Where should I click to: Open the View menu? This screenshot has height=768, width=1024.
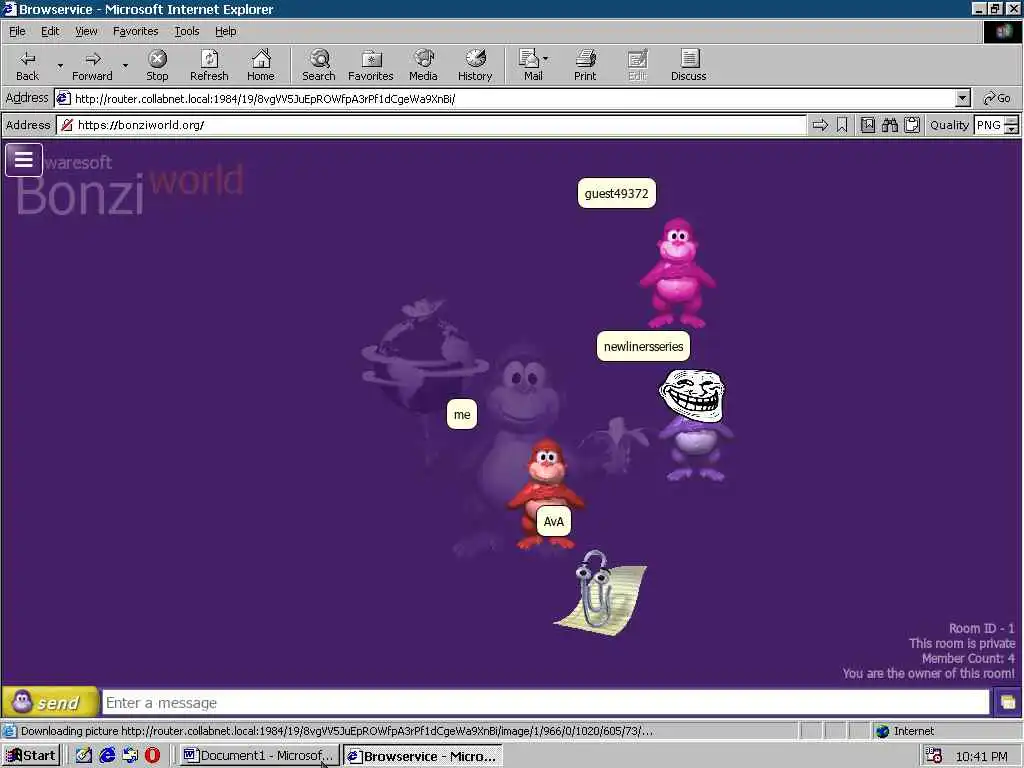86,31
